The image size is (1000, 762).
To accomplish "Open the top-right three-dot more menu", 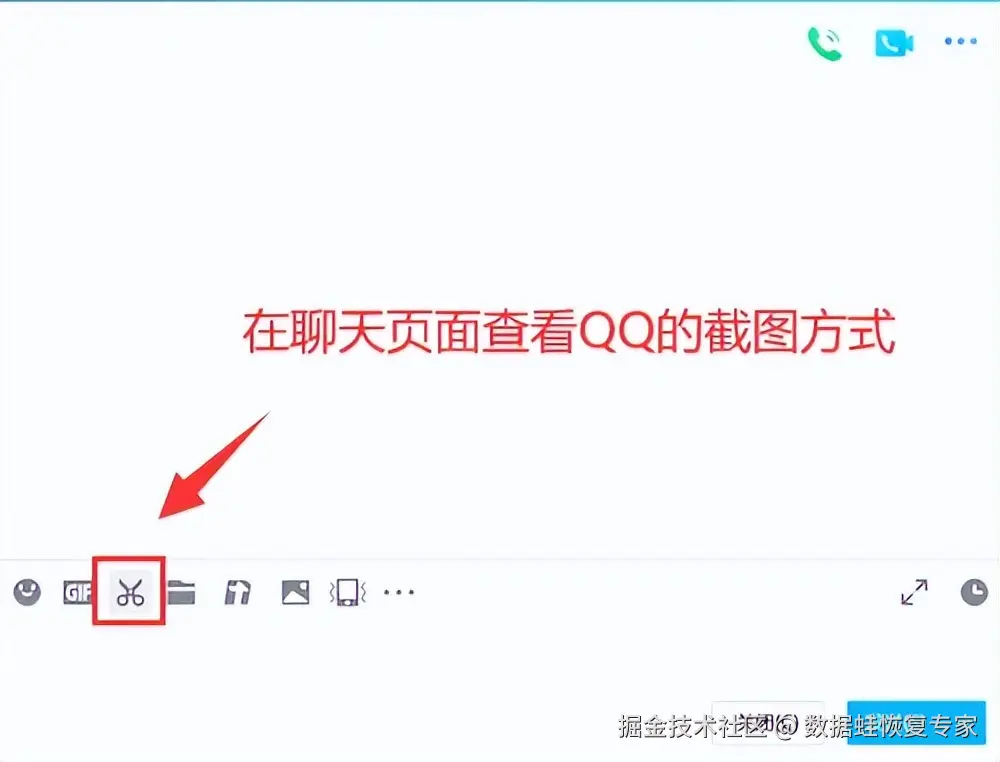I will [960, 41].
